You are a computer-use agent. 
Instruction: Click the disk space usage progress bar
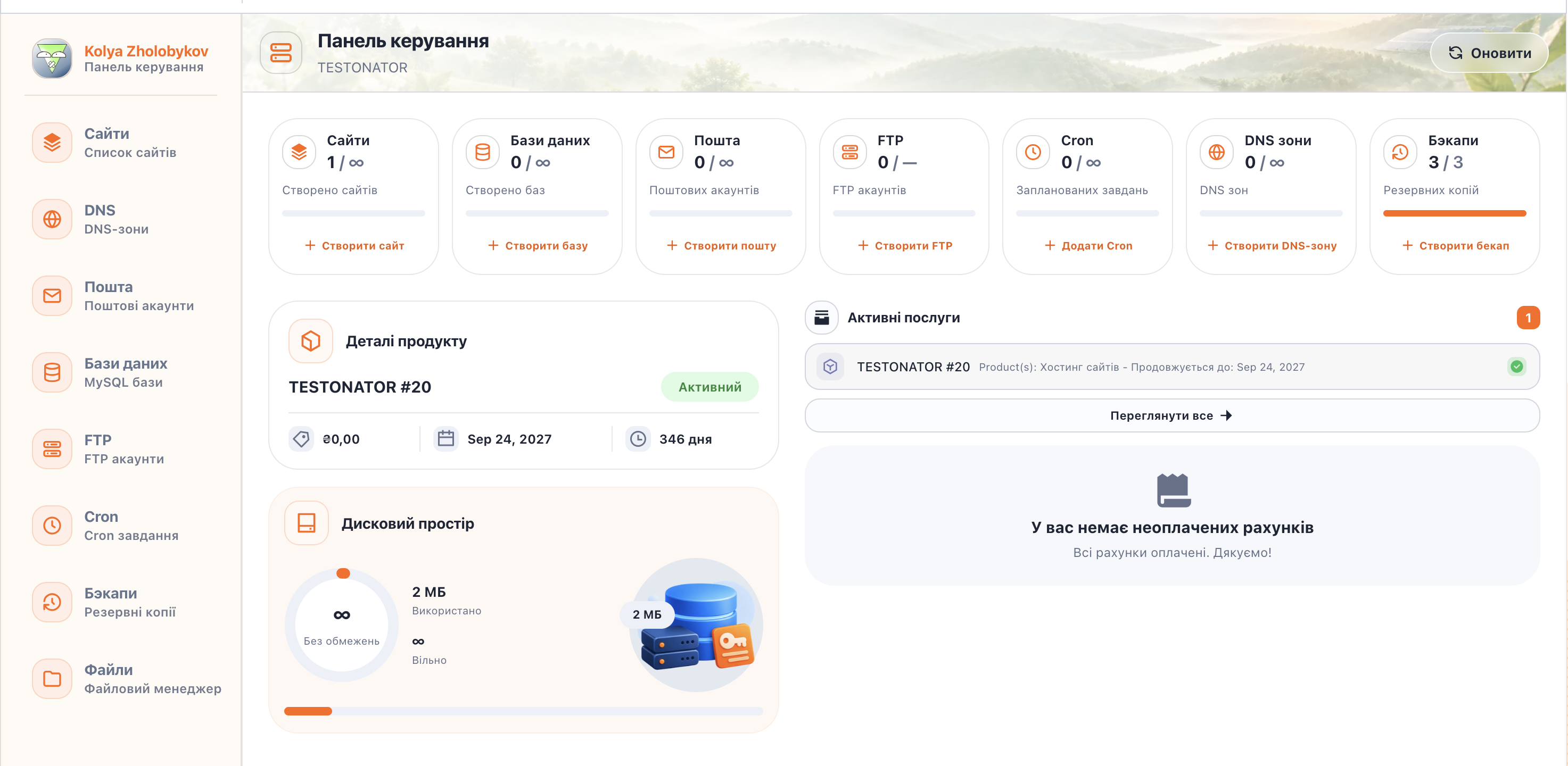[524, 711]
